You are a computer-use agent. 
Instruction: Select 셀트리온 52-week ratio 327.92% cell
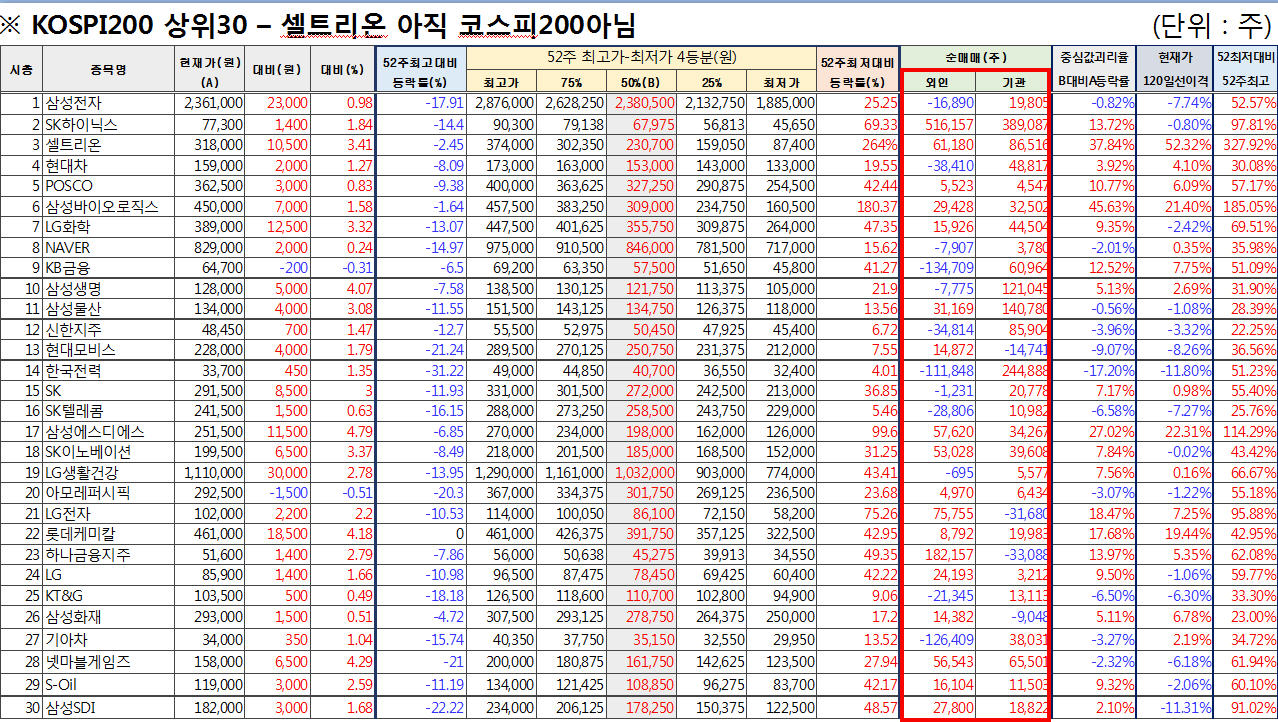point(1248,144)
